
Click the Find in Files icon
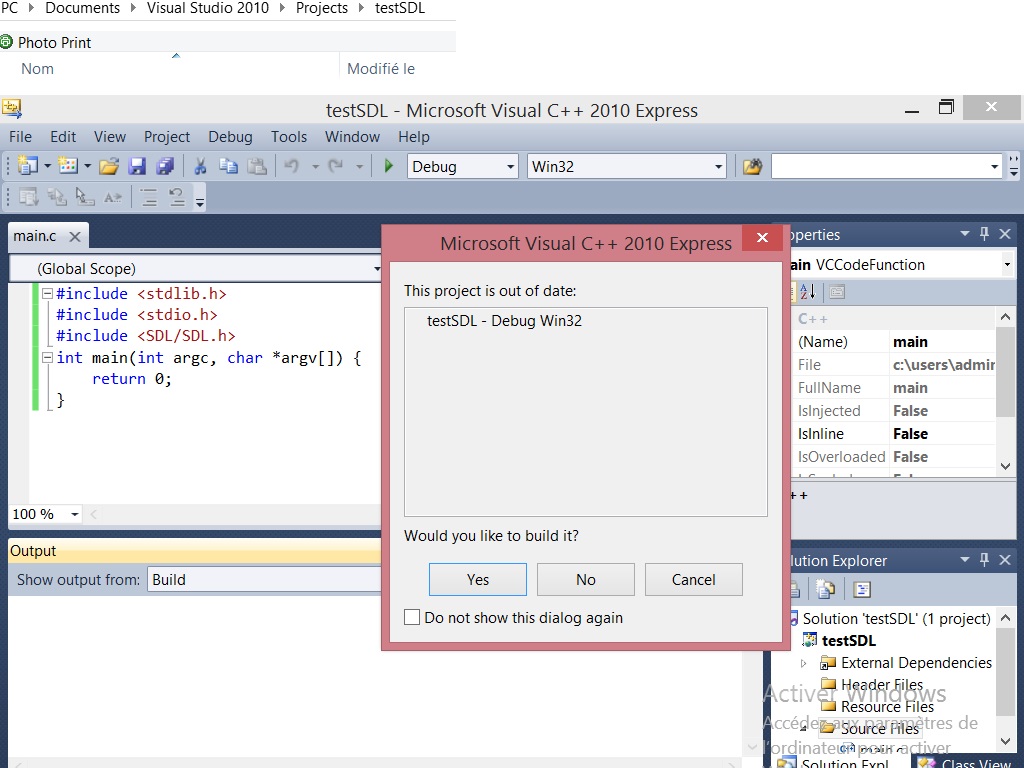point(752,167)
